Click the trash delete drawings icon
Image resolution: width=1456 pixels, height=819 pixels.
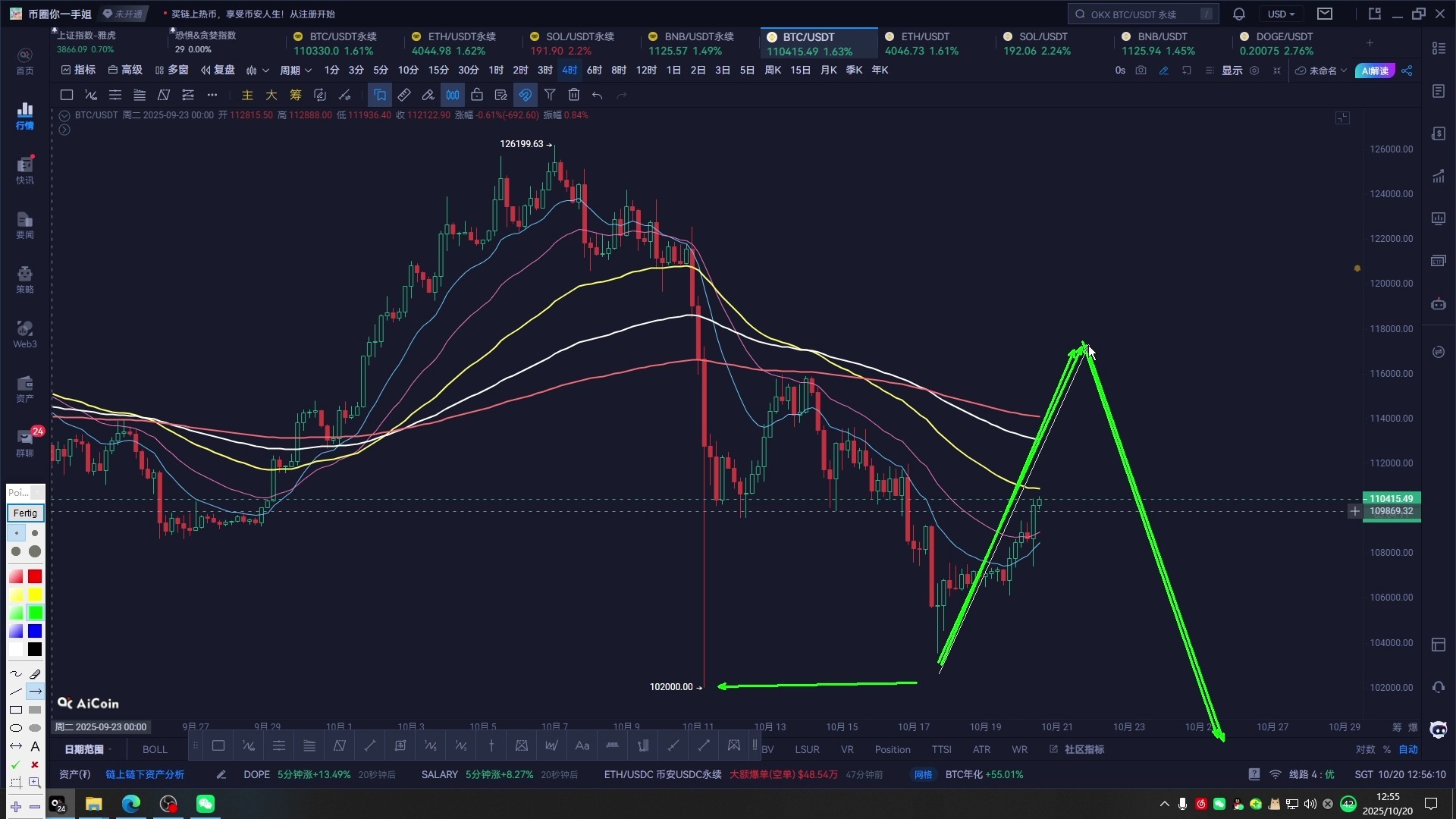pos(574,95)
